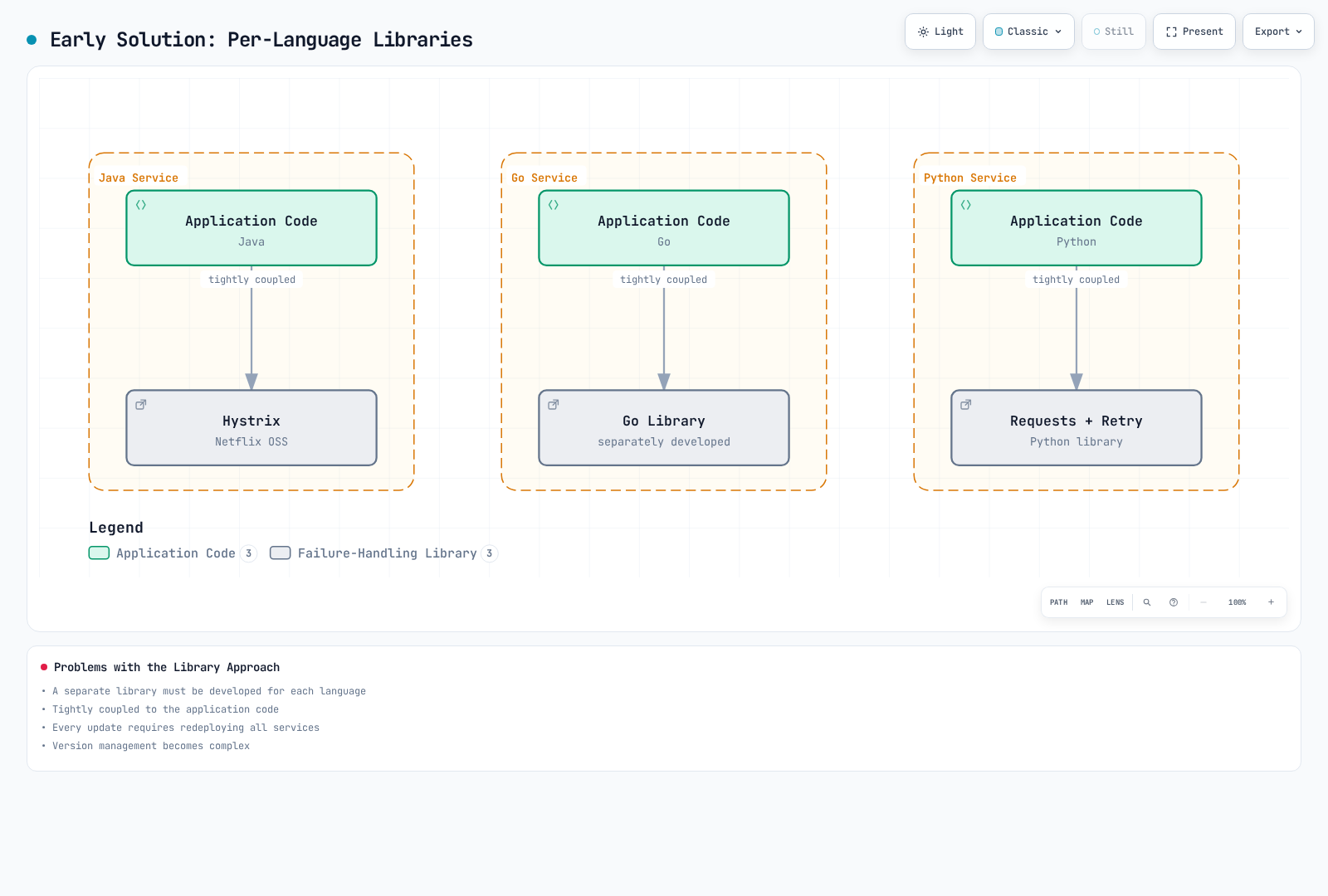Select the Python Application Code node
Viewport: 1328px width, 896px height.
coord(1077,228)
